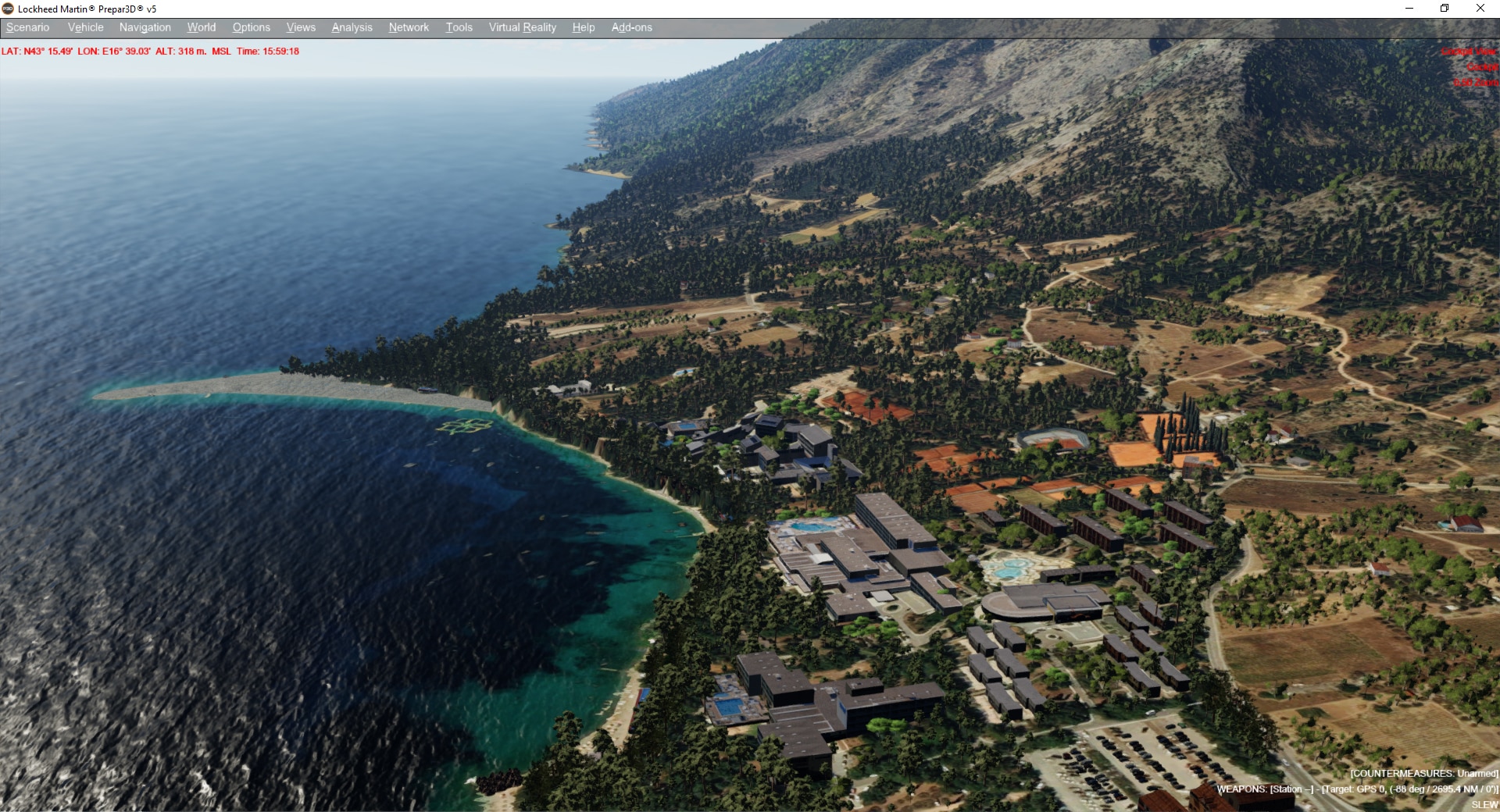Click the Prepar3D app icon in title bar
The image size is (1500, 812).
[x=8, y=9]
